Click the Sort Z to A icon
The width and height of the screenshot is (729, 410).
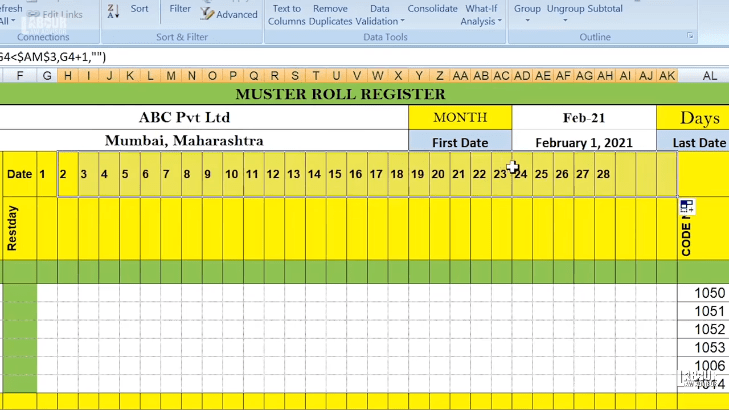point(113,12)
